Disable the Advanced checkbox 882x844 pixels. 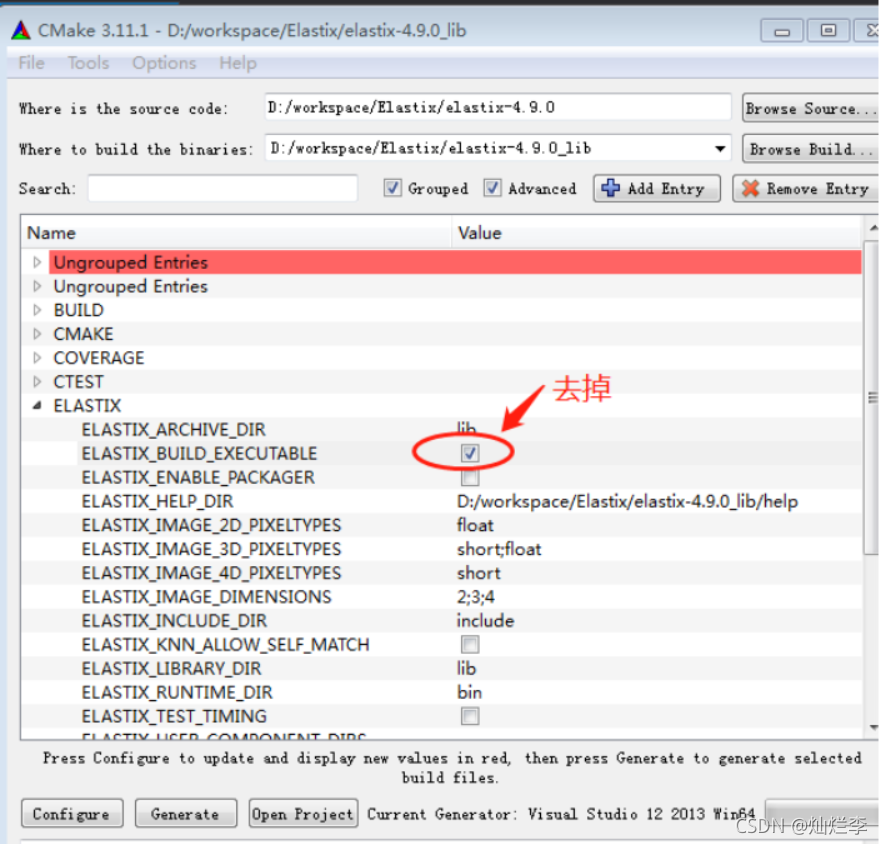493,188
